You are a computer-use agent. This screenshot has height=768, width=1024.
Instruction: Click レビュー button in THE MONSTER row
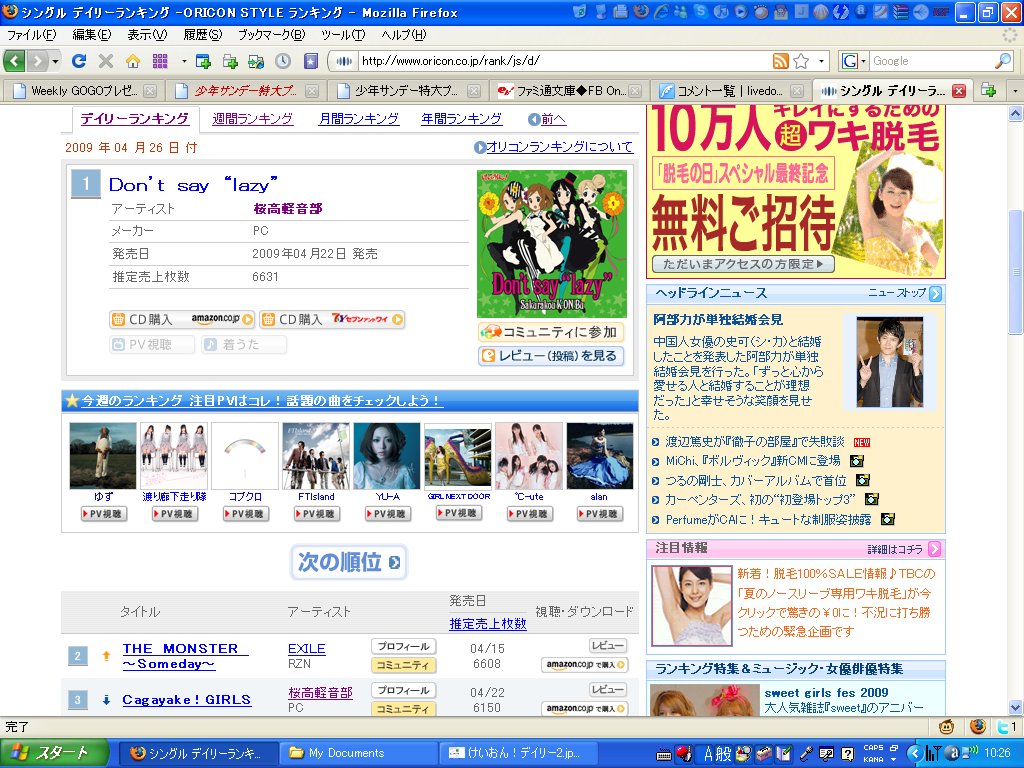pyautogui.click(x=607, y=646)
